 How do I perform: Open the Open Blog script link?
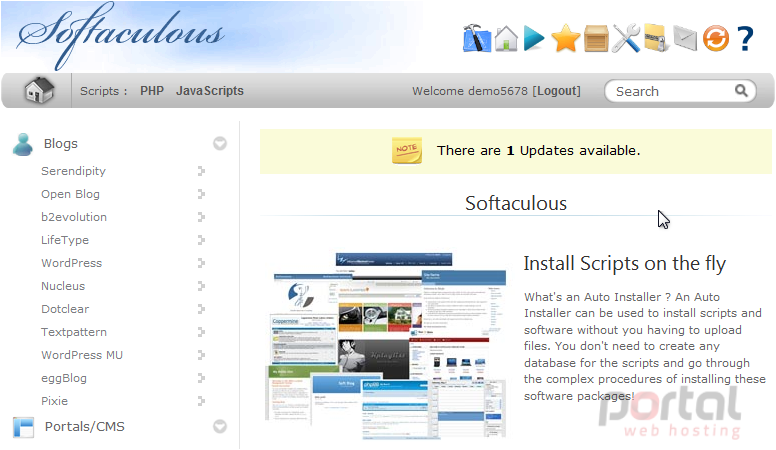[70, 194]
